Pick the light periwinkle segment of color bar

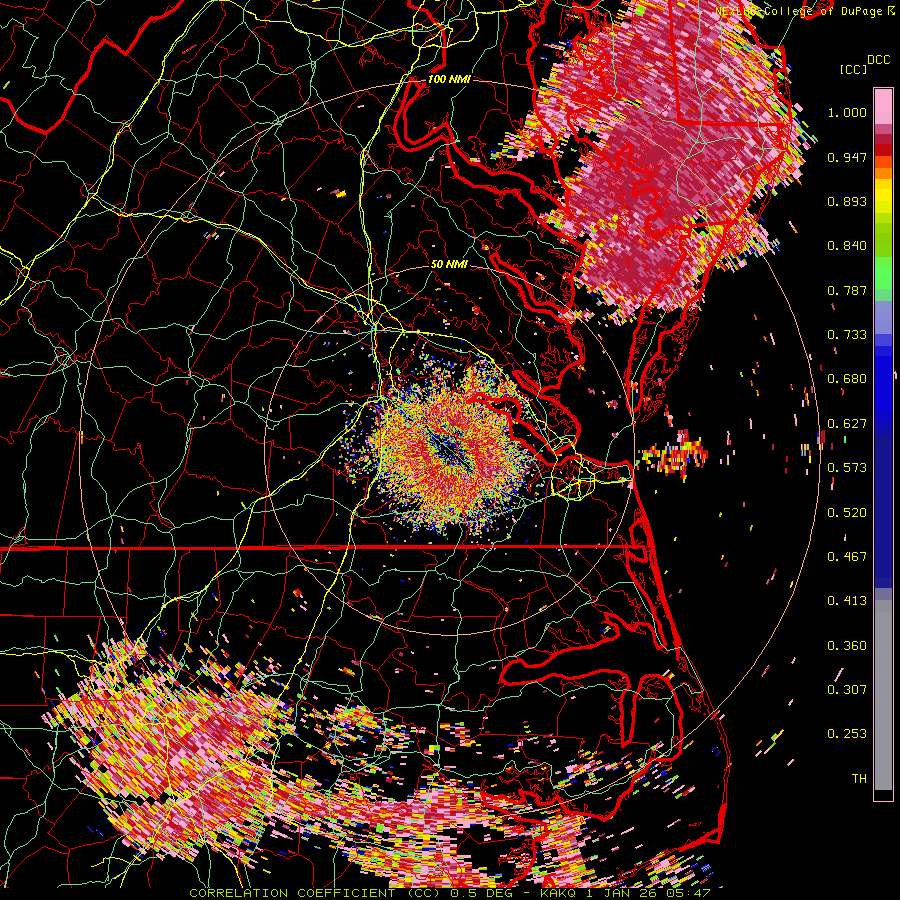pyautogui.click(x=883, y=317)
